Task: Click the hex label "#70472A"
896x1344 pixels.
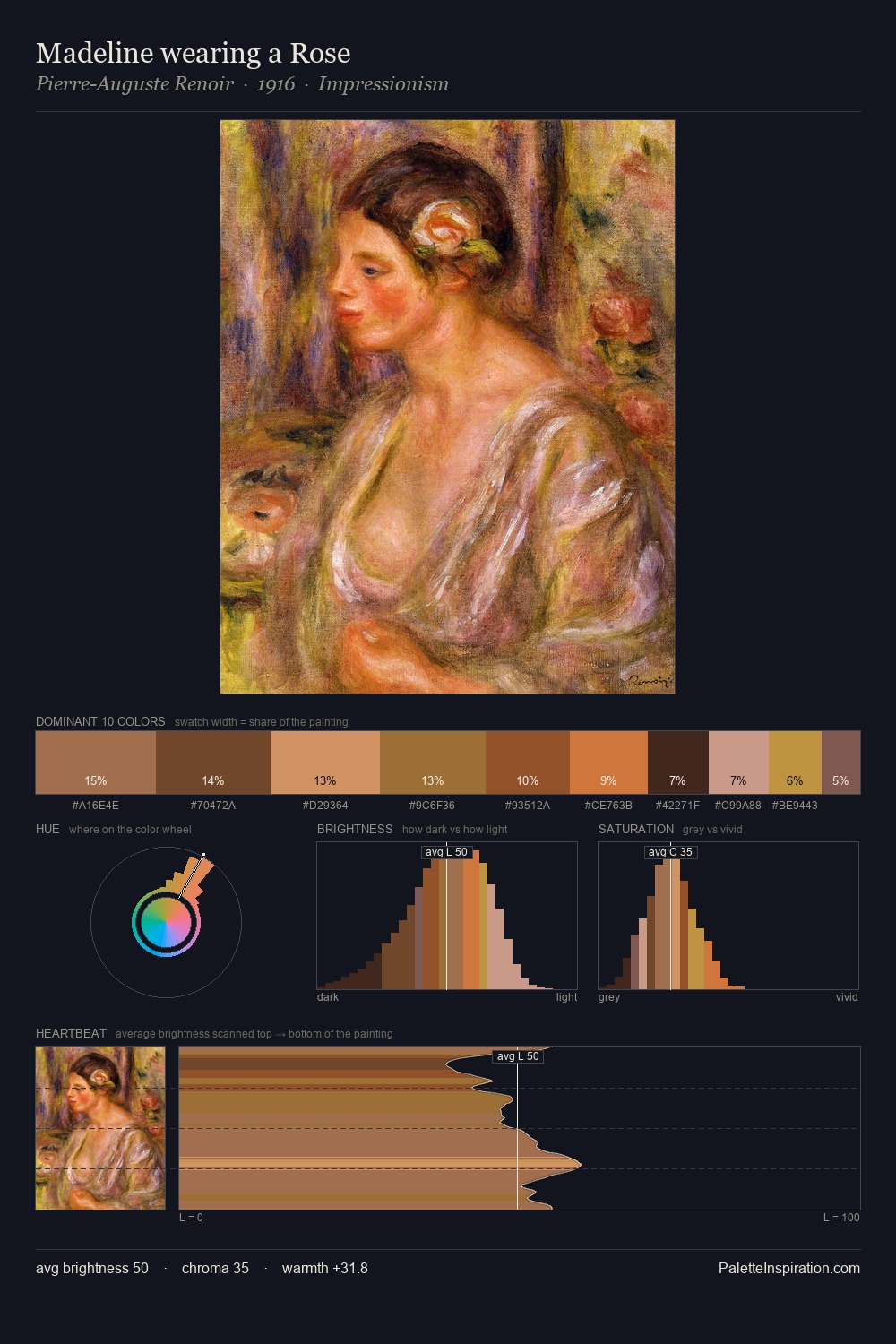Action: pyautogui.click(x=213, y=805)
